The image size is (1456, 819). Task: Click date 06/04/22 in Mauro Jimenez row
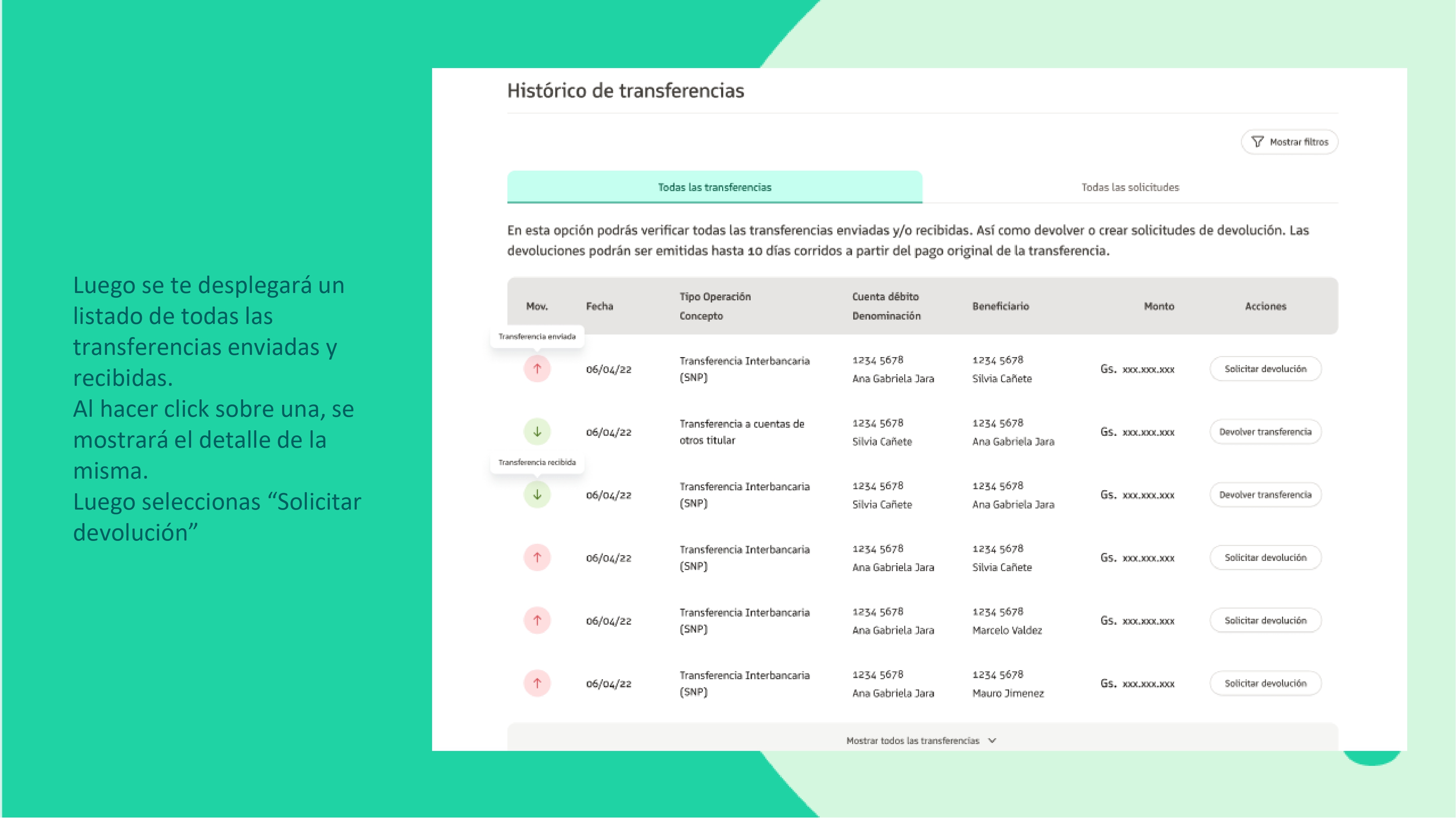click(x=609, y=684)
